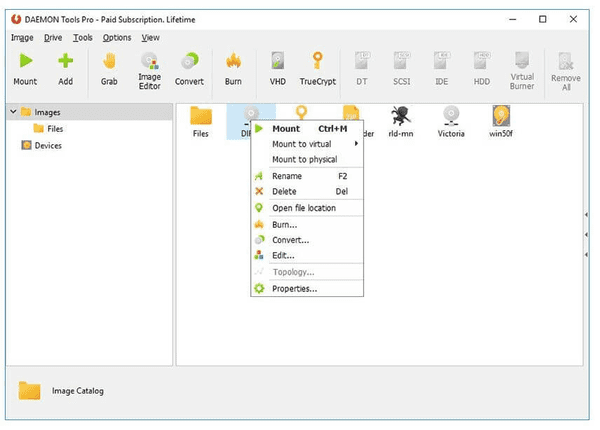600x430 pixels.
Task: Select Images in the tree
Action: tap(47, 112)
